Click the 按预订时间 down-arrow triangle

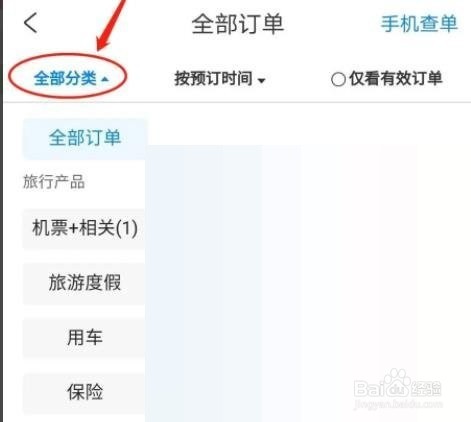point(261,81)
